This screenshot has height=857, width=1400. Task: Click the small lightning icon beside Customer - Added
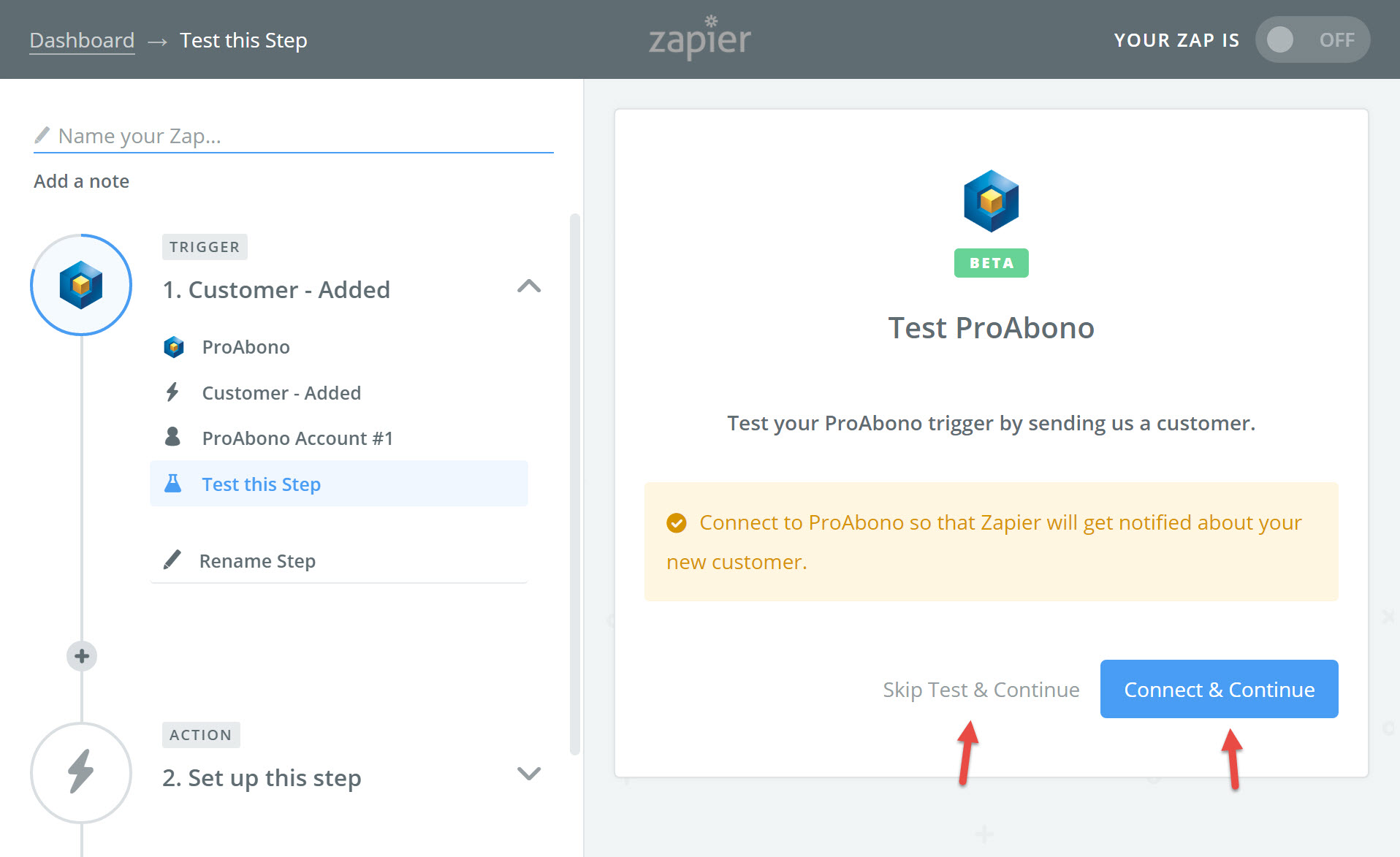coord(172,392)
